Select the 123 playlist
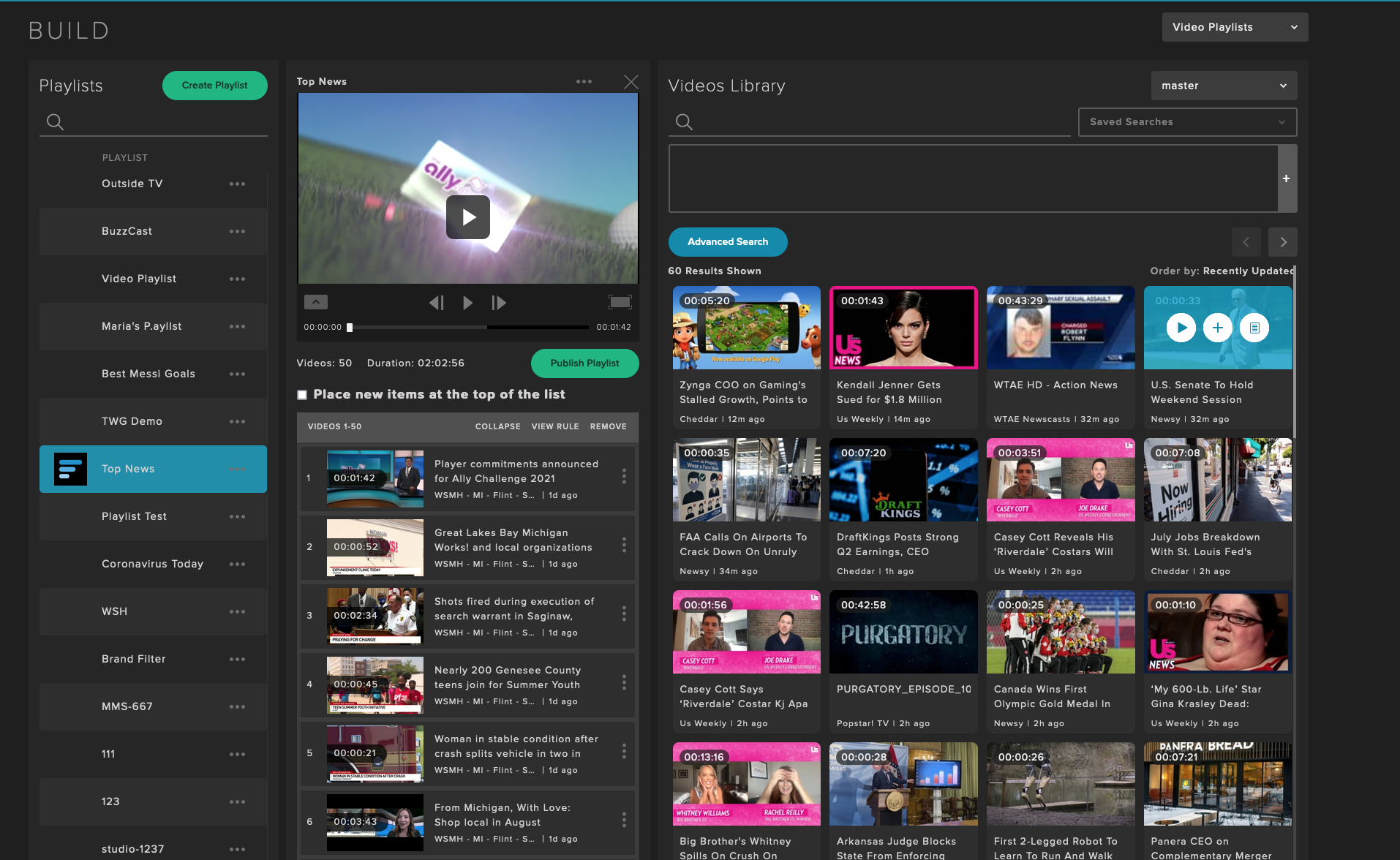This screenshot has width=1400, height=860. (x=153, y=801)
